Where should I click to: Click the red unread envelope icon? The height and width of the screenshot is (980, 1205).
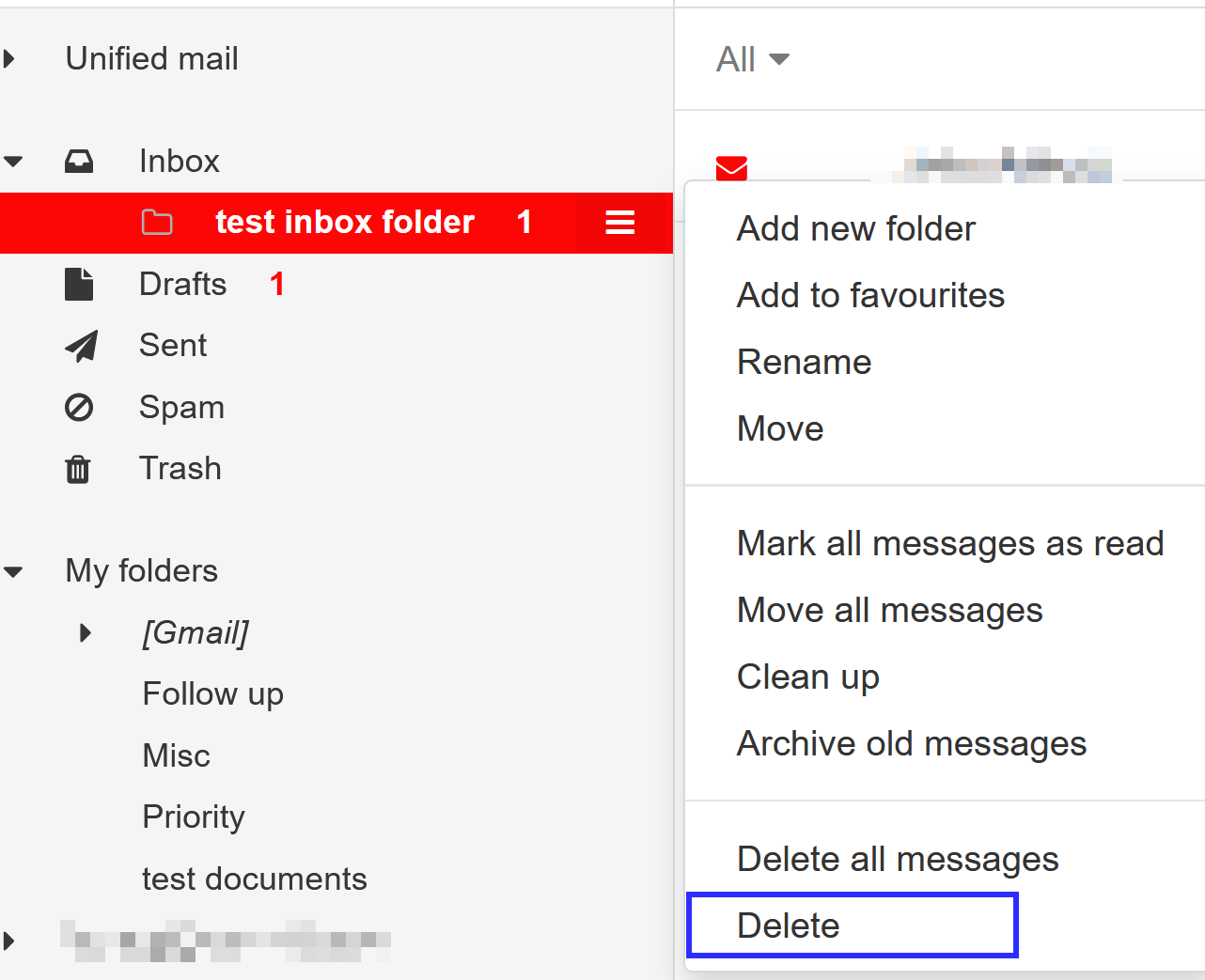click(x=731, y=168)
